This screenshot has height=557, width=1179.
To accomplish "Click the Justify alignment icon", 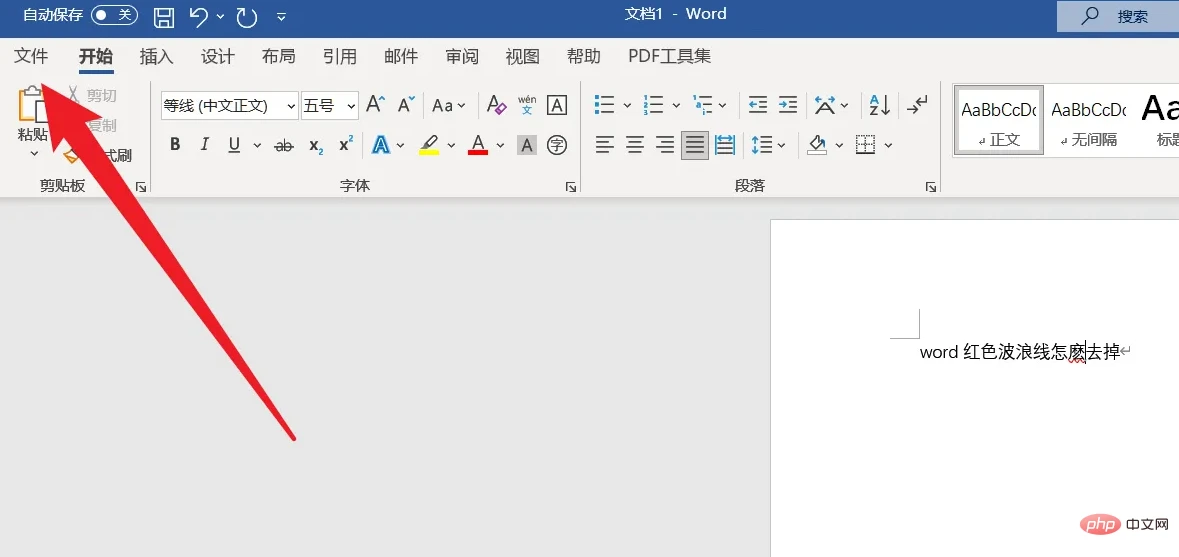I will coord(695,144).
